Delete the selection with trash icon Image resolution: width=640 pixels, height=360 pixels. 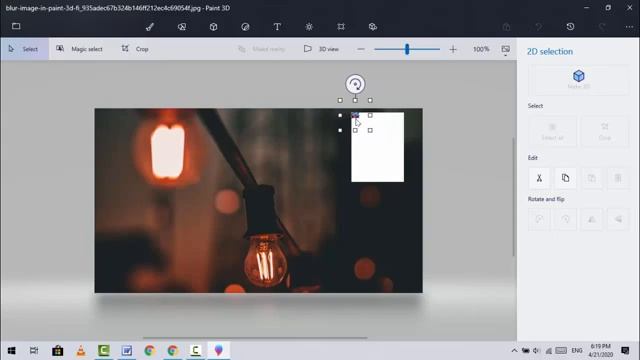(x=618, y=178)
